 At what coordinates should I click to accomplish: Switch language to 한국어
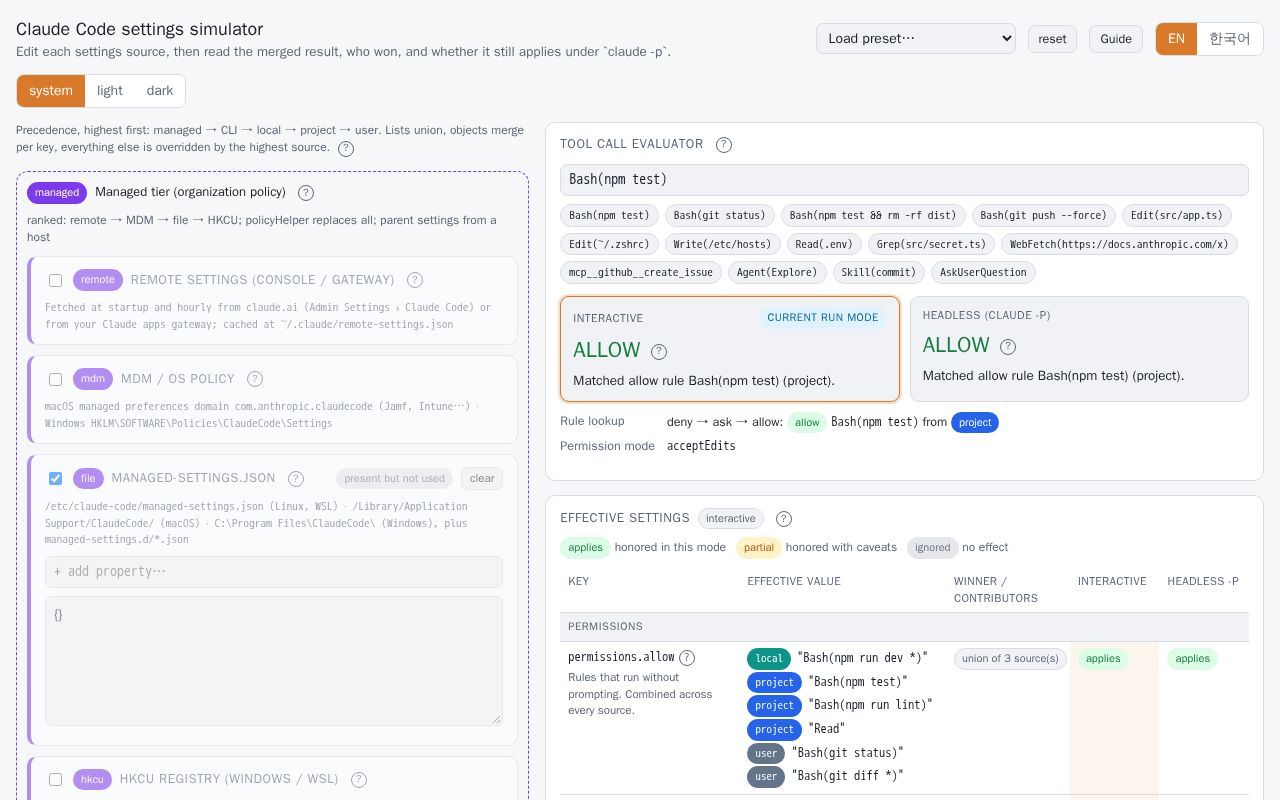[1230, 39]
